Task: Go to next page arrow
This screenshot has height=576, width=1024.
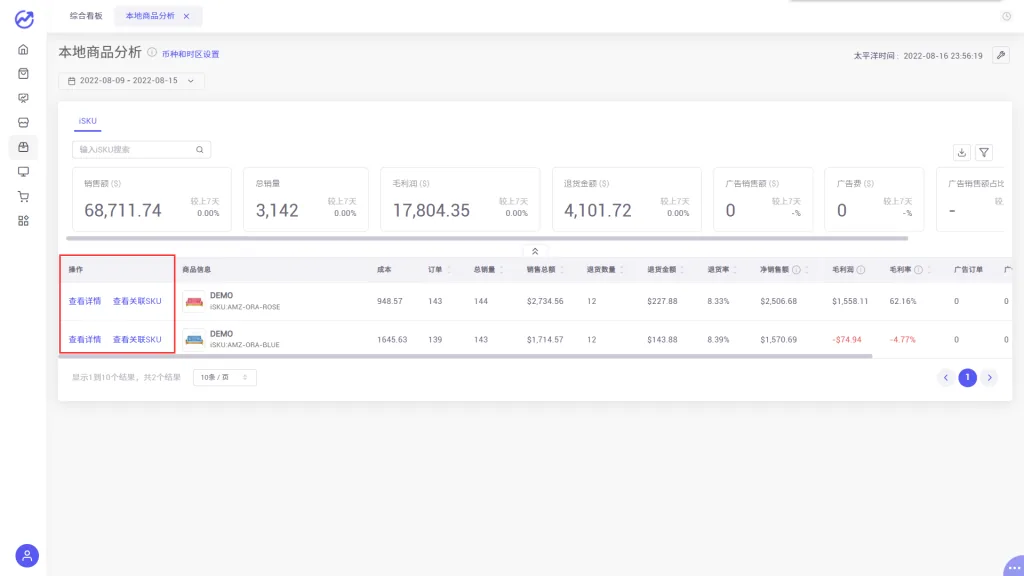Action: pyautogui.click(x=989, y=377)
